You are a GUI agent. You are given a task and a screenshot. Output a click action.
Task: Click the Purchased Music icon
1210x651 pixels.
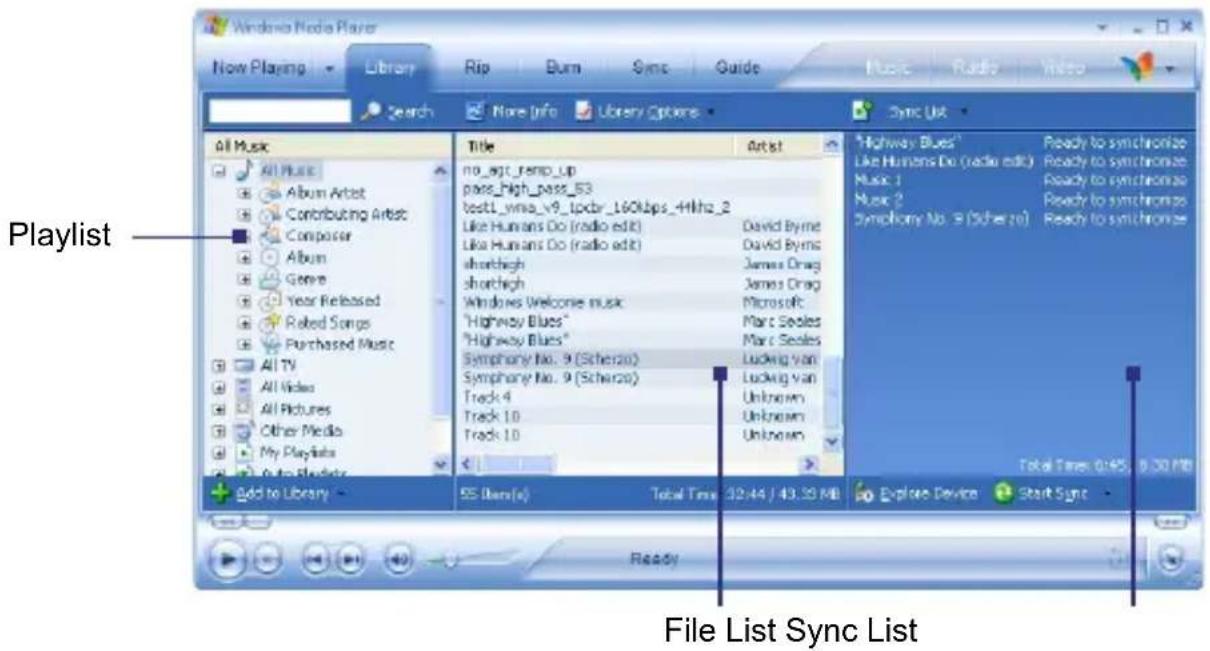click(x=271, y=344)
